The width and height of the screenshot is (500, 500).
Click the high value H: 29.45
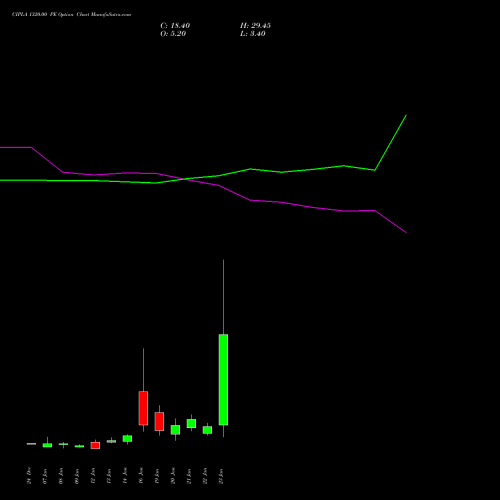[255, 26]
